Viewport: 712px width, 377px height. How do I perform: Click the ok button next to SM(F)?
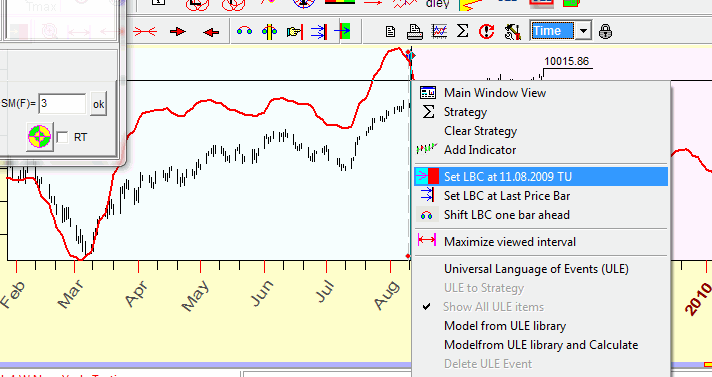[98, 104]
